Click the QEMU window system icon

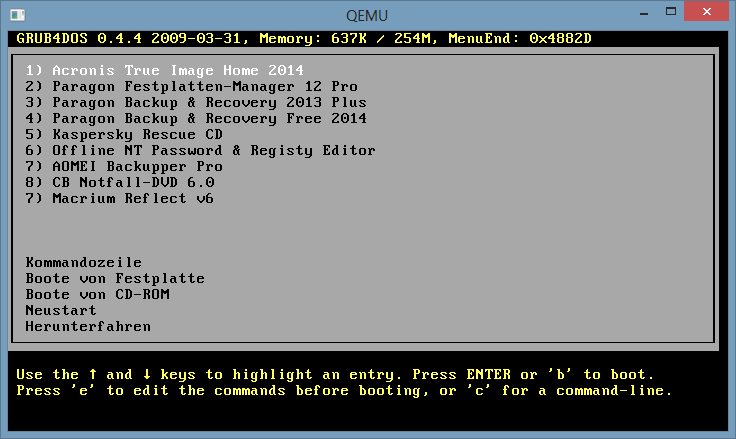tap(17, 15)
